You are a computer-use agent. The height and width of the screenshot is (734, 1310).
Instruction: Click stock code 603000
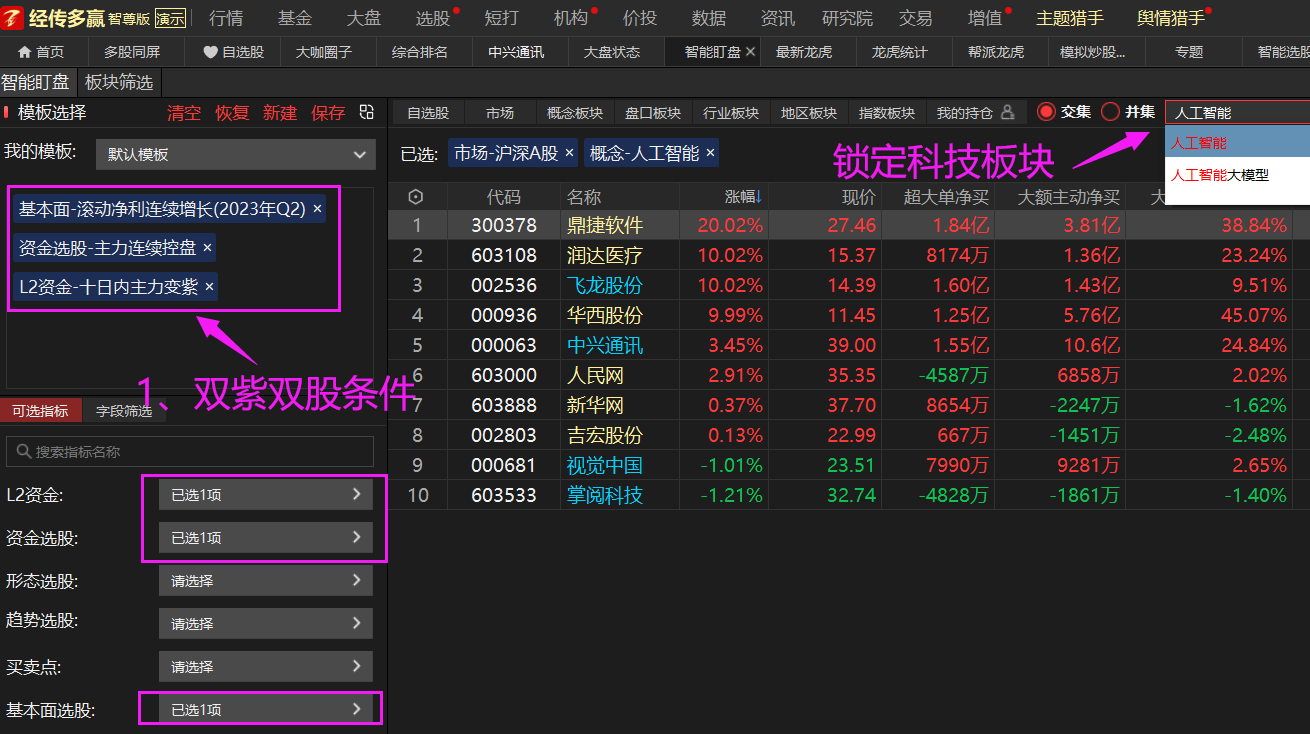[504, 375]
